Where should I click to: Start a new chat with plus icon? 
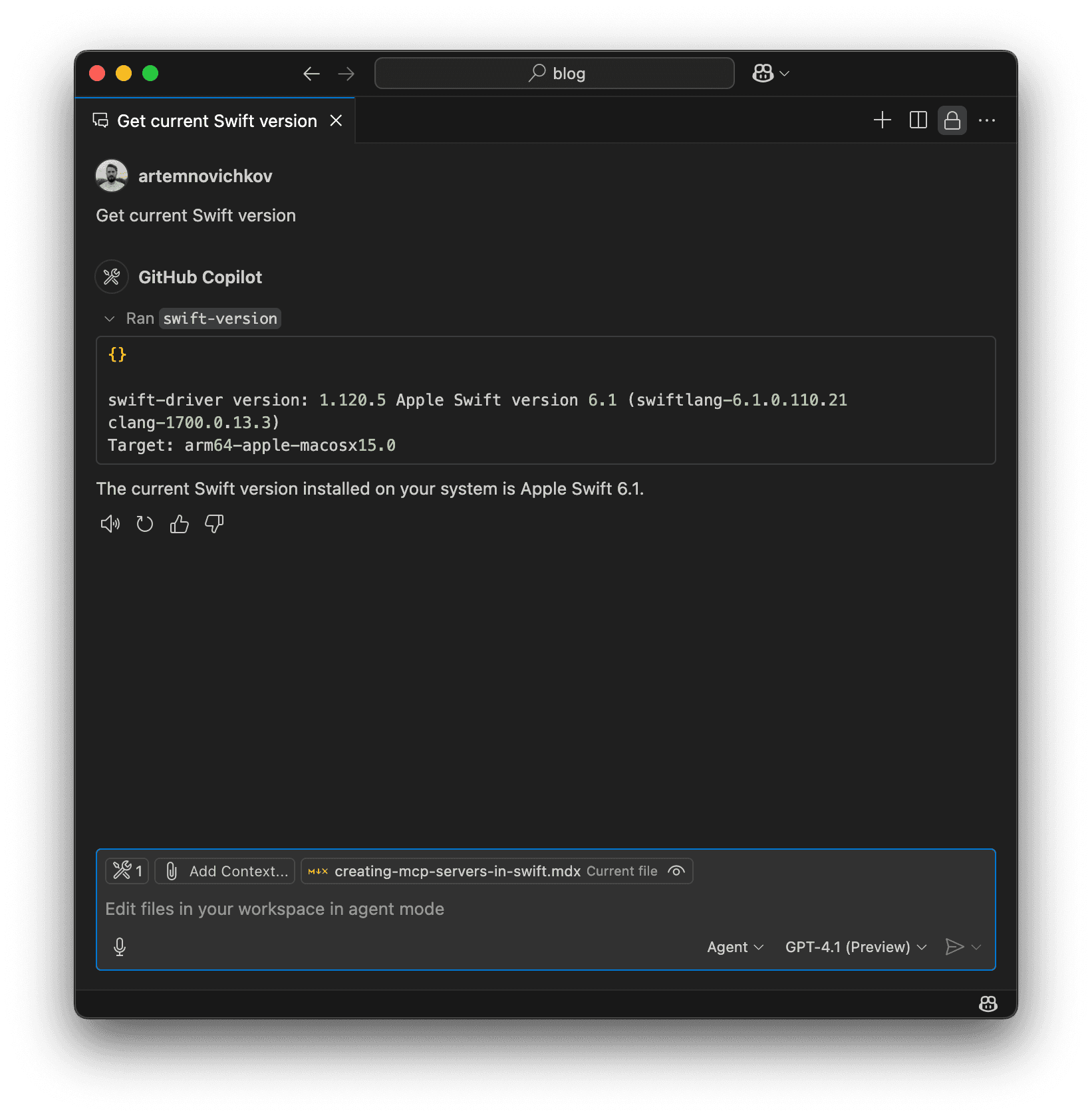click(x=883, y=120)
